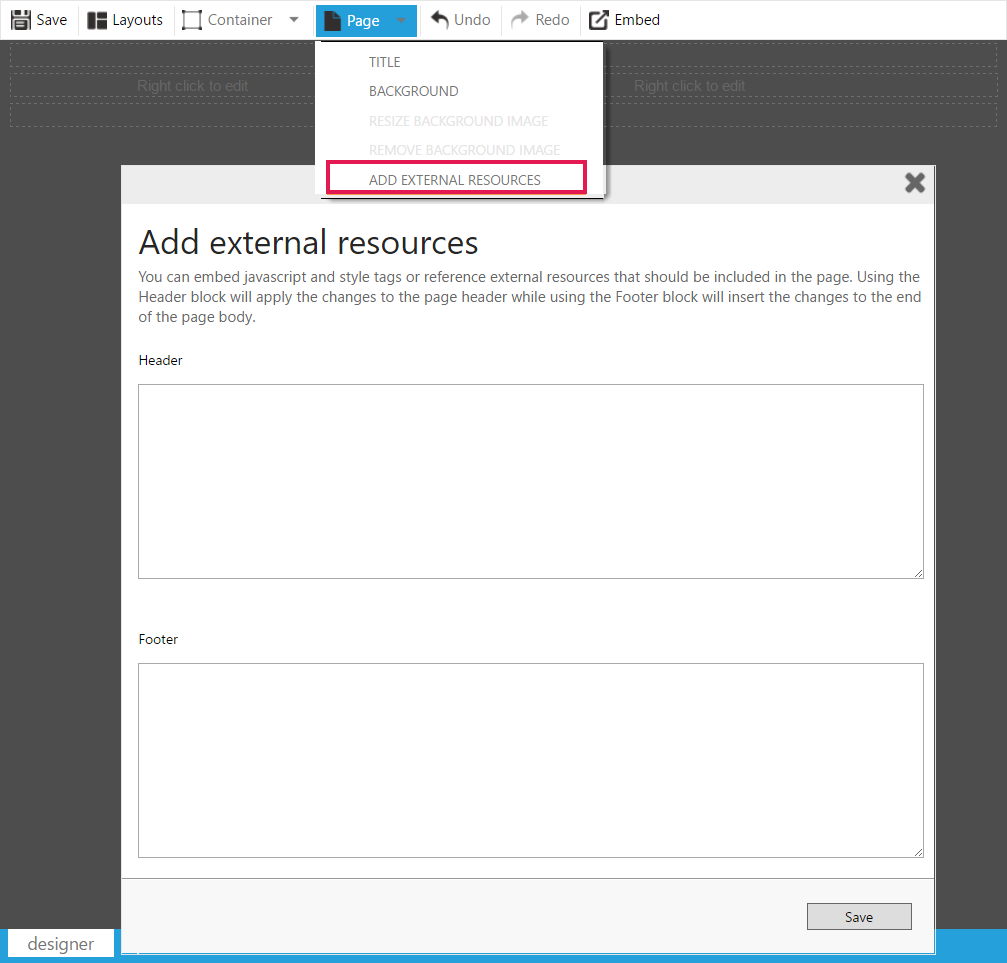Focus the Header text area
The width and height of the screenshot is (1007, 963).
(x=531, y=481)
